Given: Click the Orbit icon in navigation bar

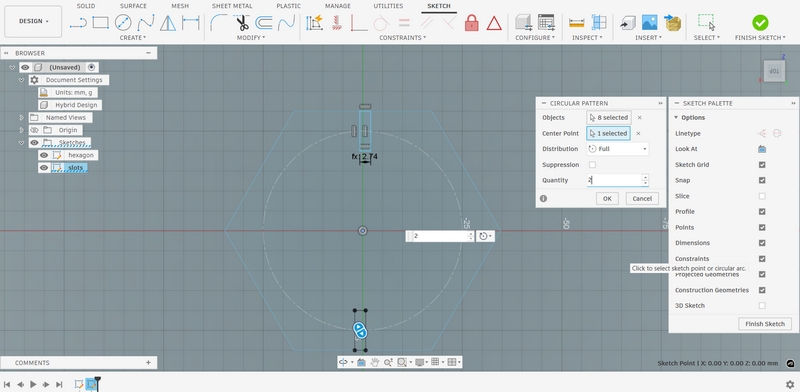Looking at the screenshot, I should tap(343, 362).
